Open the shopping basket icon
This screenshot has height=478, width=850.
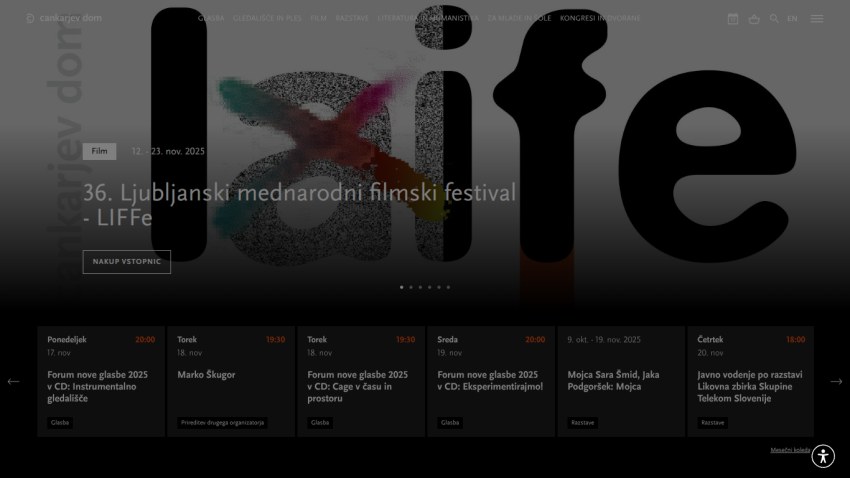[x=754, y=19]
